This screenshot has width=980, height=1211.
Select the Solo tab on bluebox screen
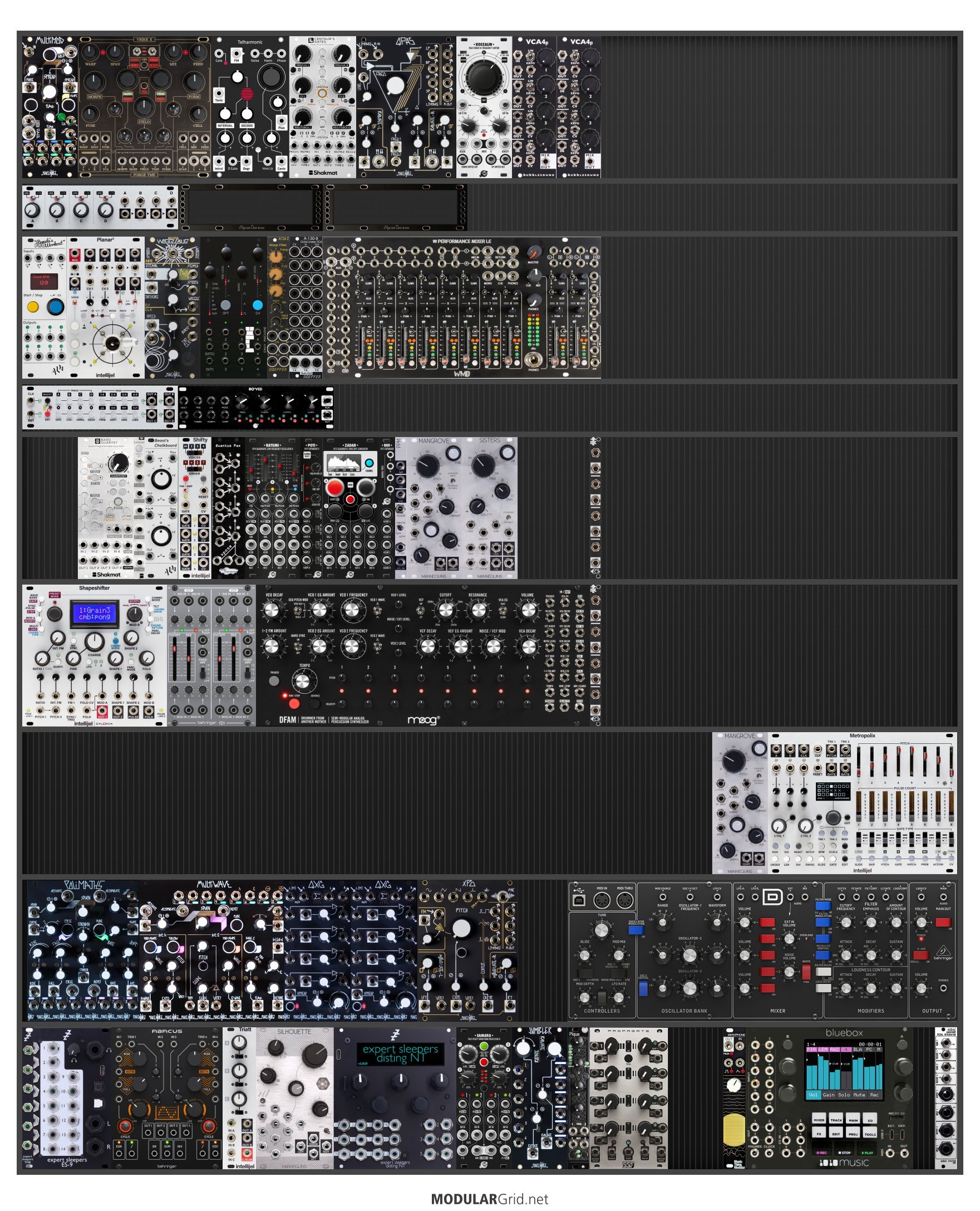tap(844, 1095)
